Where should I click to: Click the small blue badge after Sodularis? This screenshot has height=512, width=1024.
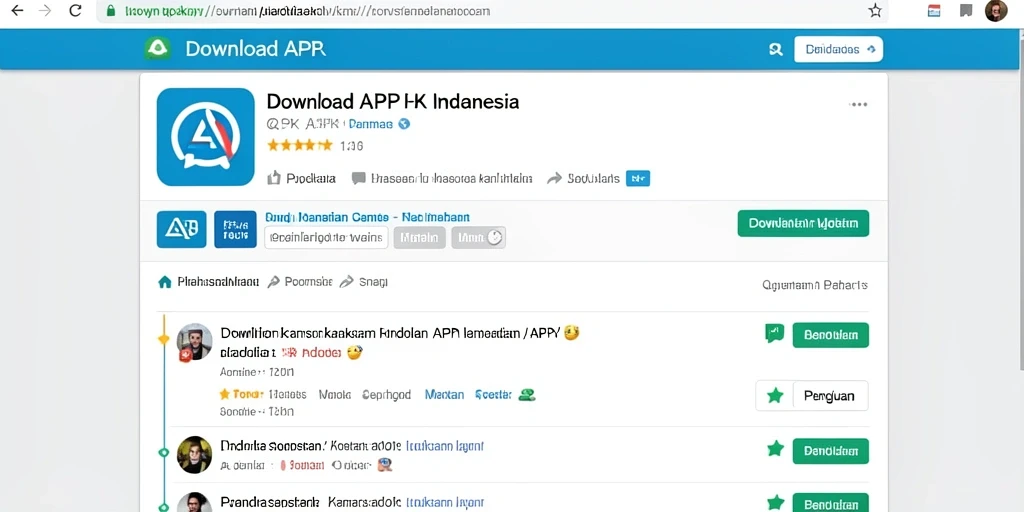[638, 178]
